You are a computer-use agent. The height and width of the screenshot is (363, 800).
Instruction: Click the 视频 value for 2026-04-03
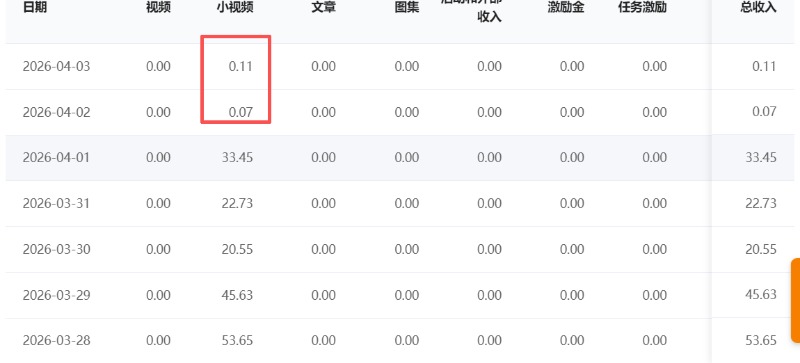(x=158, y=66)
